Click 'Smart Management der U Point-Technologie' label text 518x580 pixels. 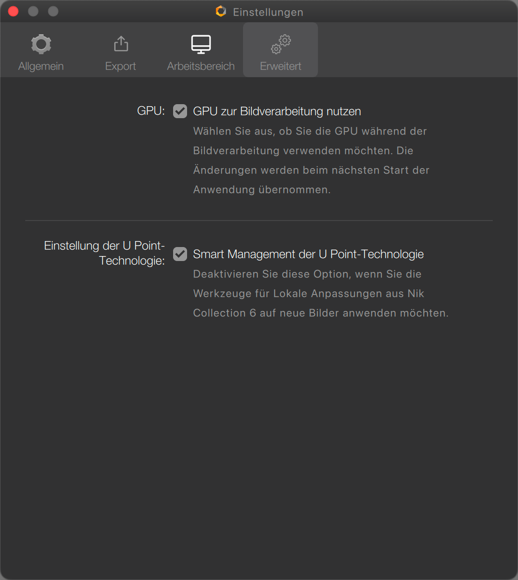pos(309,254)
